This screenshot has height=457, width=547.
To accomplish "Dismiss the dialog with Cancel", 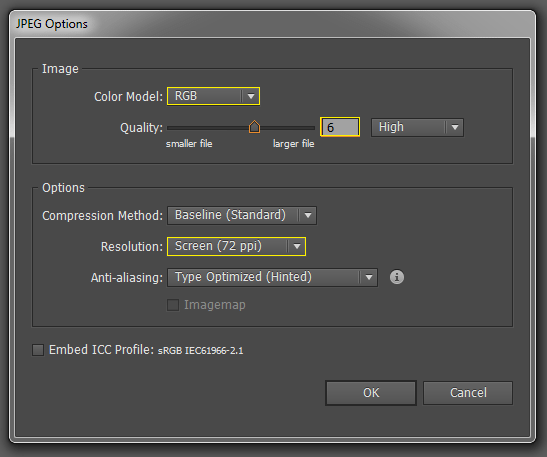I will point(468,393).
